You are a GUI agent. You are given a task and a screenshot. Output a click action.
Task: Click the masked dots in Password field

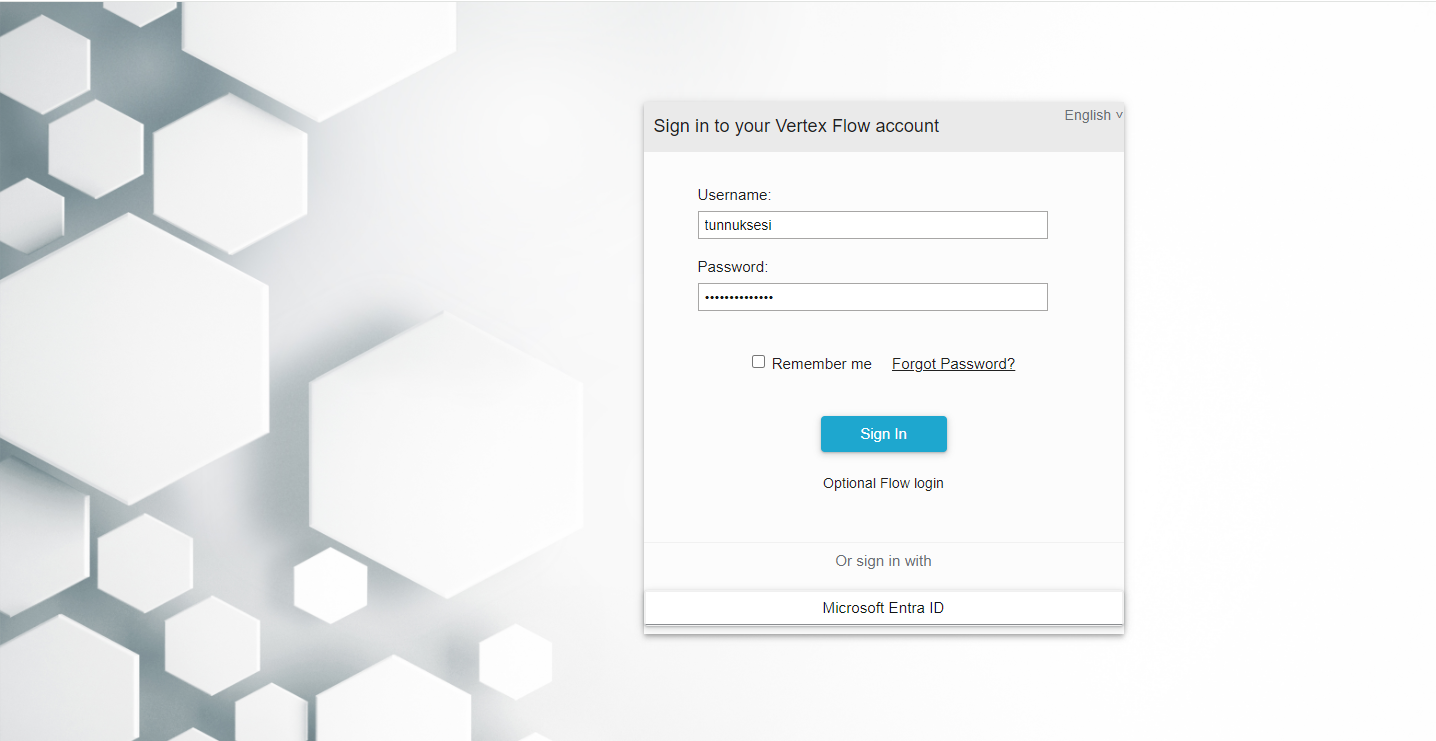[739, 297]
